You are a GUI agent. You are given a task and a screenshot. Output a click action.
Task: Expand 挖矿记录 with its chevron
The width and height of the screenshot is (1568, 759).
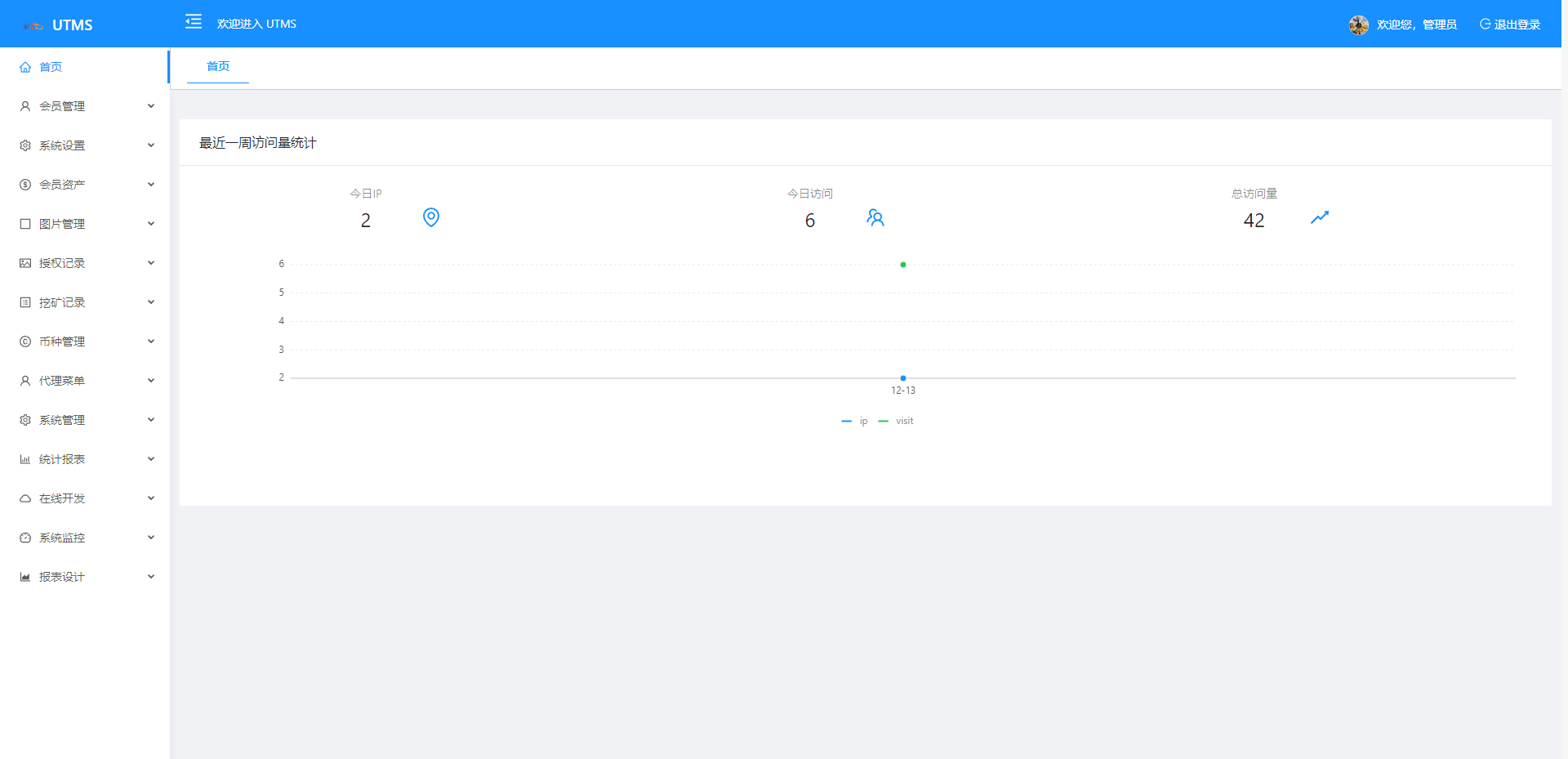point(151,302)
